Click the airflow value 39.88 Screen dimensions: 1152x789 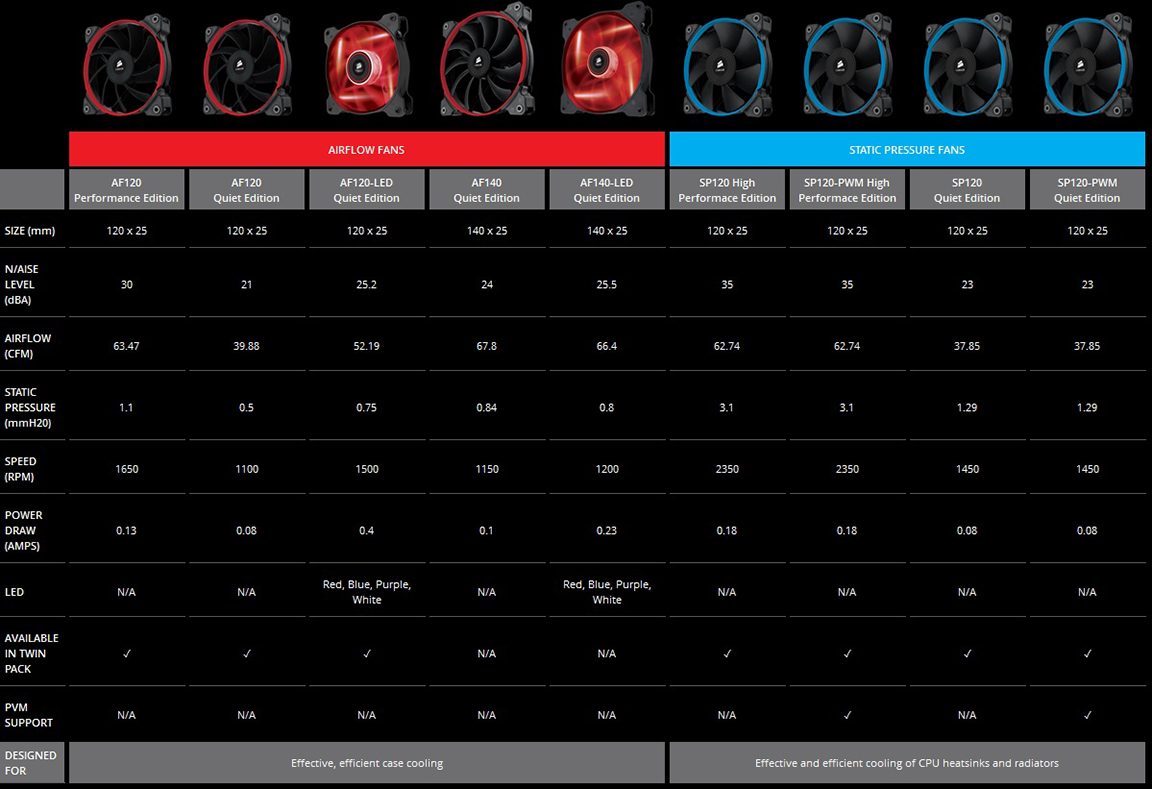tap(247, 346)
